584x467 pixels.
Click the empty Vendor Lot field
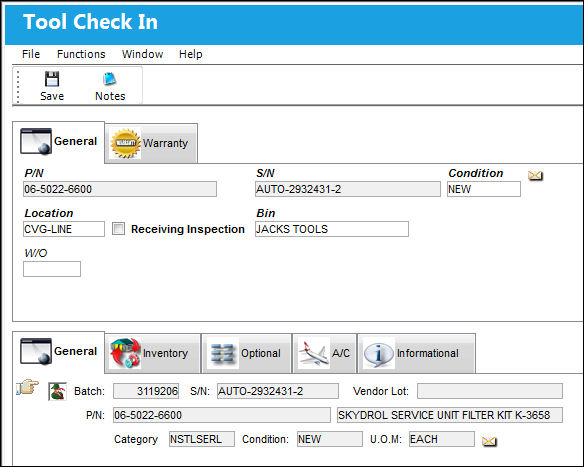coord(489,391)
